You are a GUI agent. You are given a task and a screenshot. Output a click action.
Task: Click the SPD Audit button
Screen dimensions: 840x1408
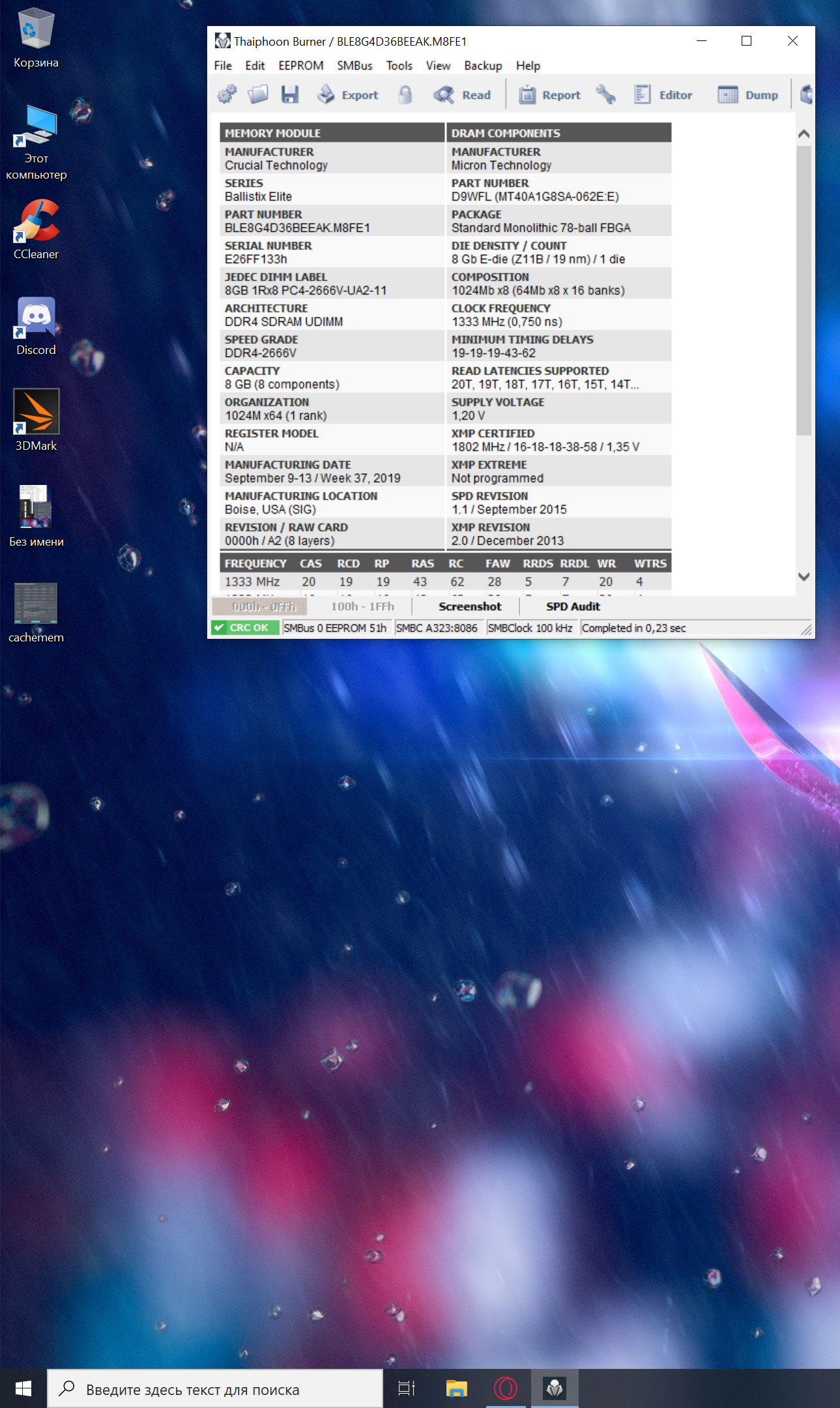point(573,607)
